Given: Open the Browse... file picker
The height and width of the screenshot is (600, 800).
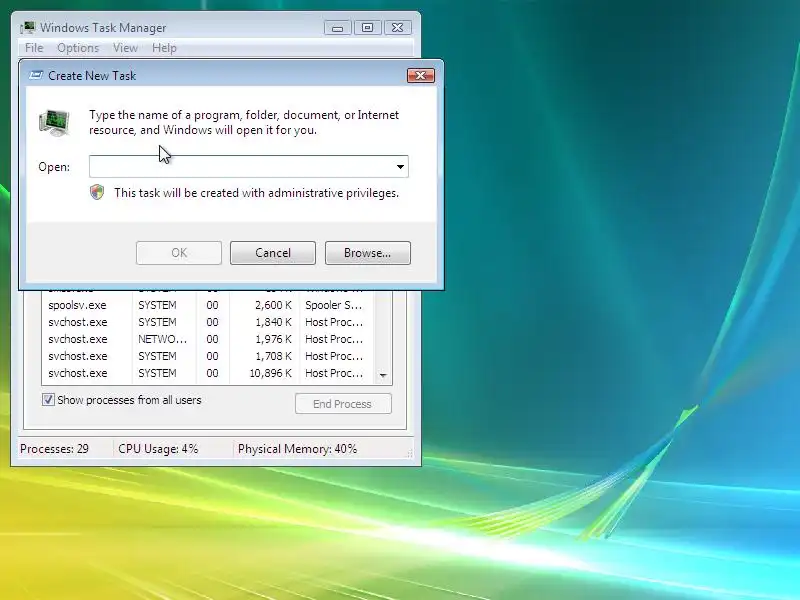Looking at the screenshot, I should coord(367,253).
